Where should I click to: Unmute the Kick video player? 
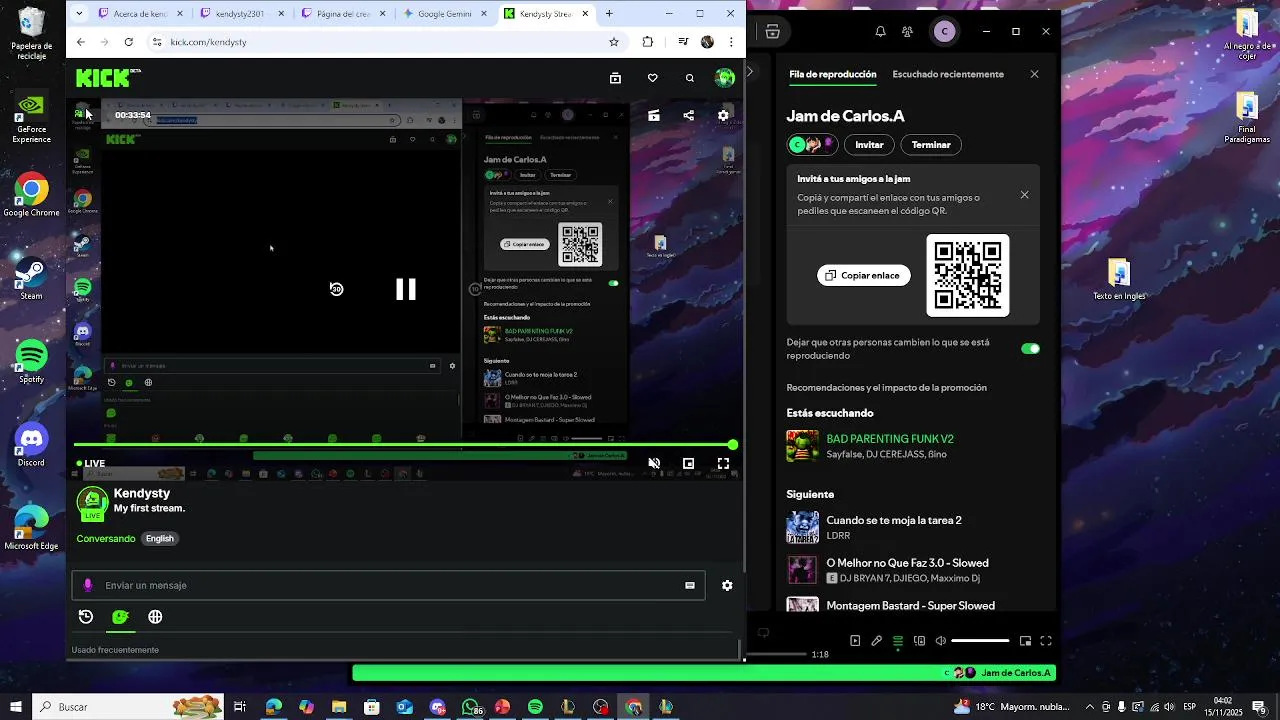click(x=654, y=463)
